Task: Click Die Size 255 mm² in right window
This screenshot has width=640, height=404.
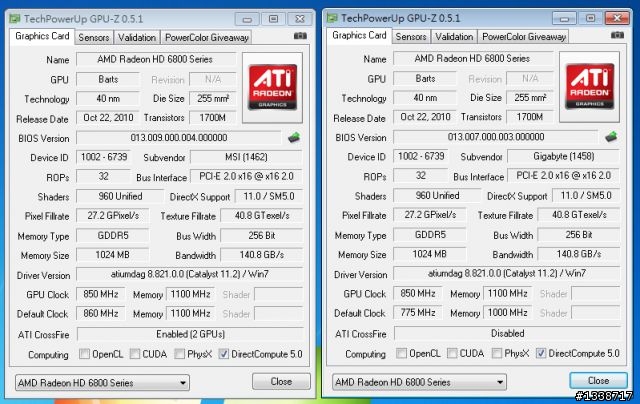Action: point(530,98)
